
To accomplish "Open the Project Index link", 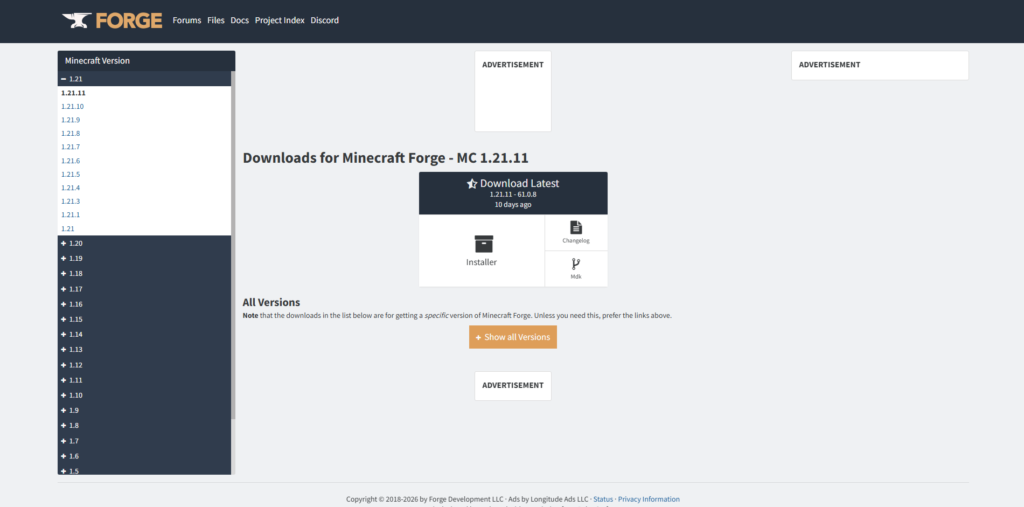I will [x=279, y=20].
